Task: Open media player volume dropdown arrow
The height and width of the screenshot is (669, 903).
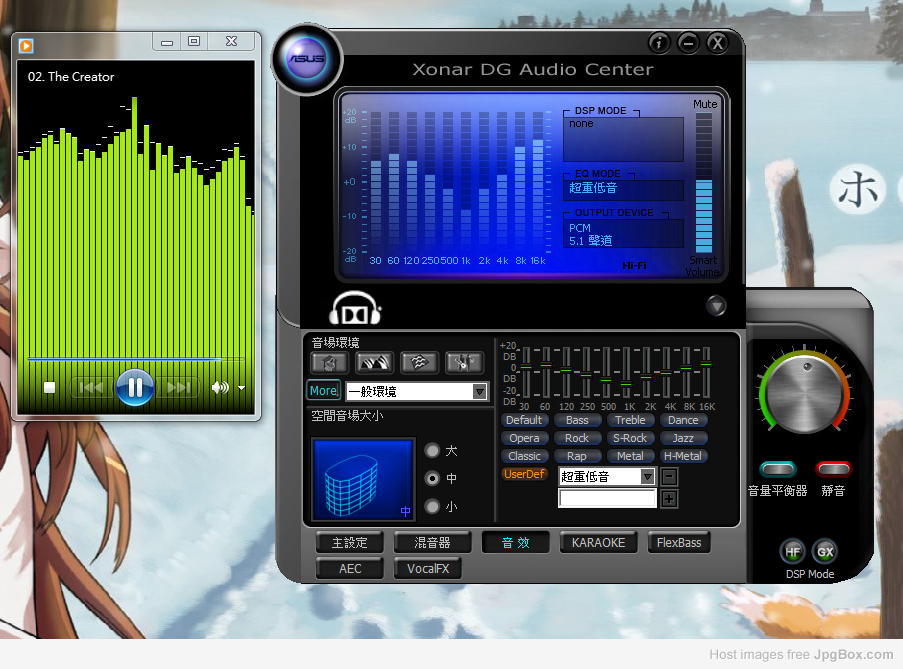Action: pos(242,388)
